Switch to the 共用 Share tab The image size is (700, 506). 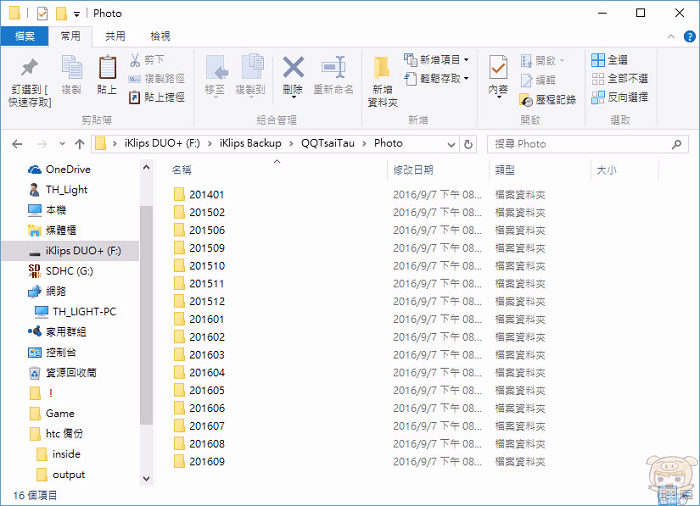click(x=115, y=36)
